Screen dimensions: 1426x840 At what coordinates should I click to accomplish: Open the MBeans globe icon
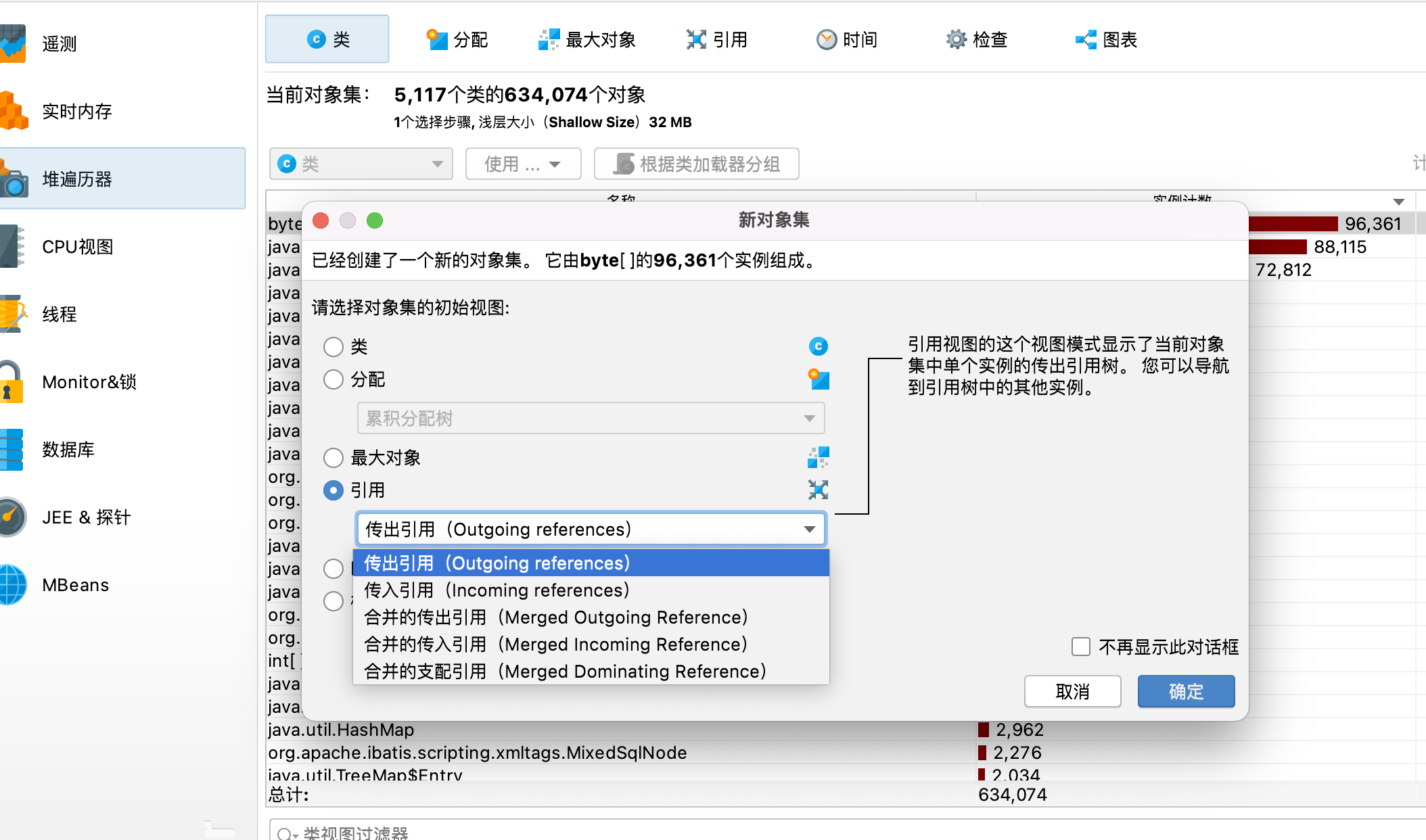pos(12,585)
